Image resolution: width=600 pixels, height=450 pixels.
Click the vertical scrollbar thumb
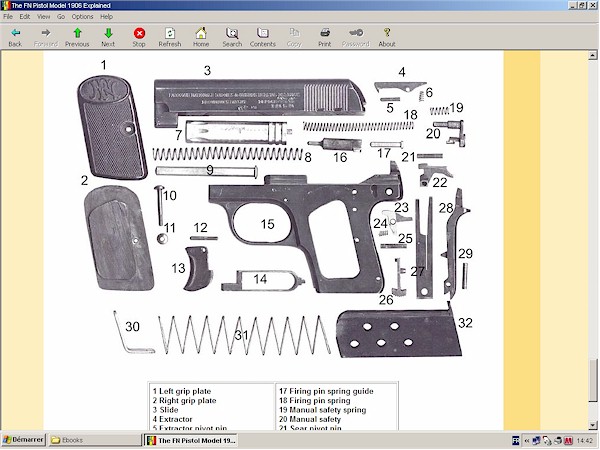(593, 381)
